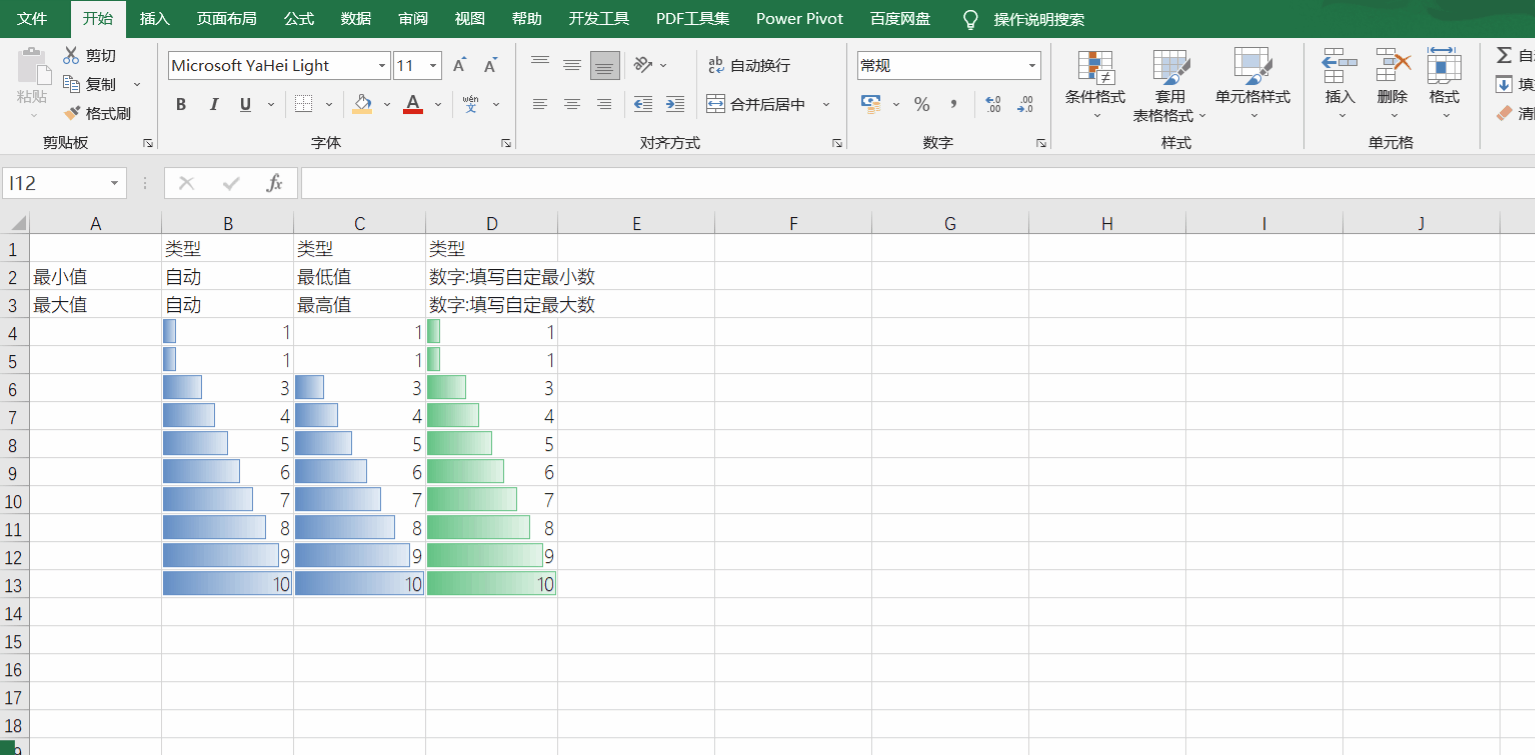Open the Power Pivot tab
The width and height of the screenshot is (1535, 755).
pyautogui.click(x=799, y=19)
